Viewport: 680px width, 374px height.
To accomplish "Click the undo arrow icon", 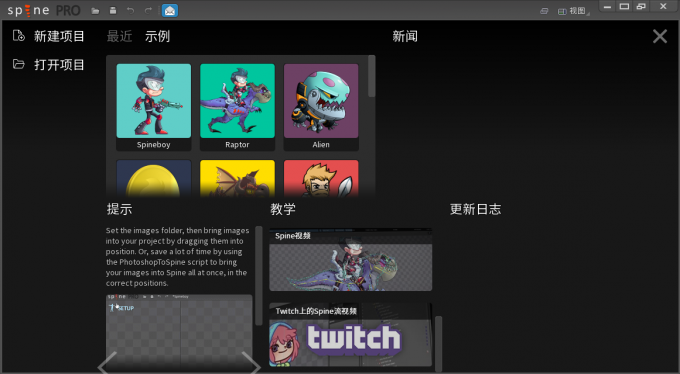I will pos(130,11).
